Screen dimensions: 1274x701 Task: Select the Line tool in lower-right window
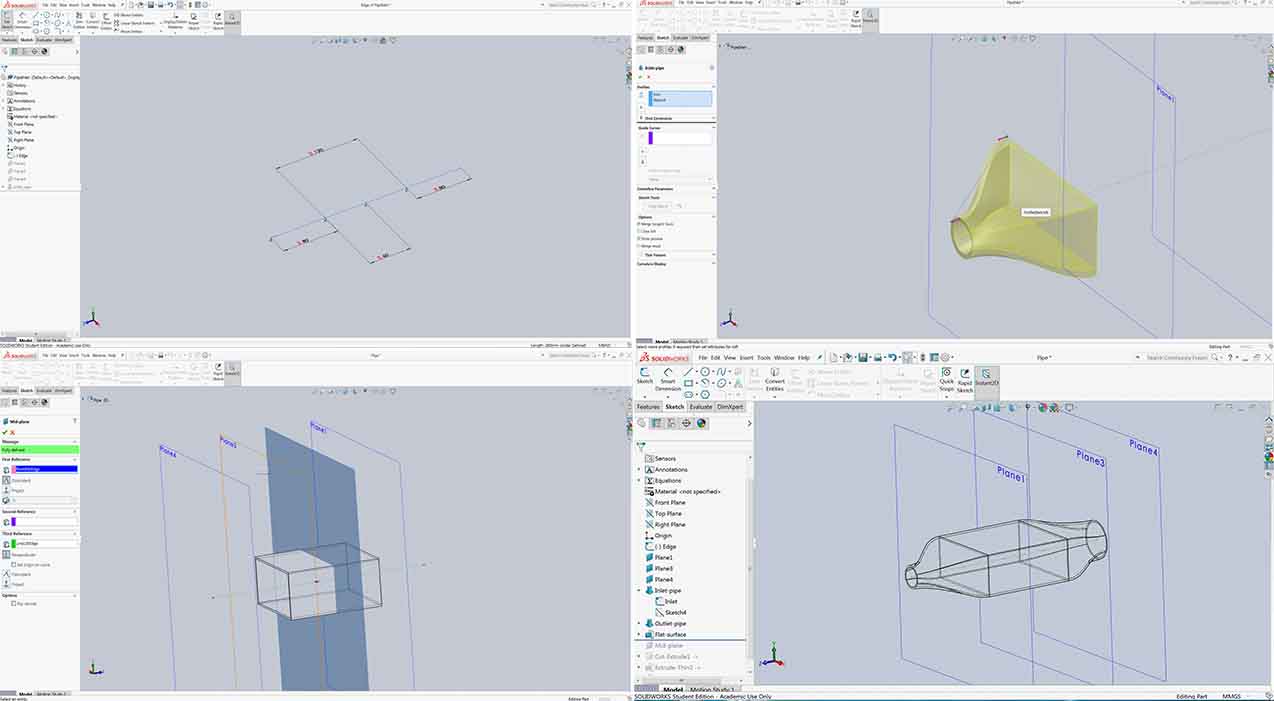coord(688,371)
